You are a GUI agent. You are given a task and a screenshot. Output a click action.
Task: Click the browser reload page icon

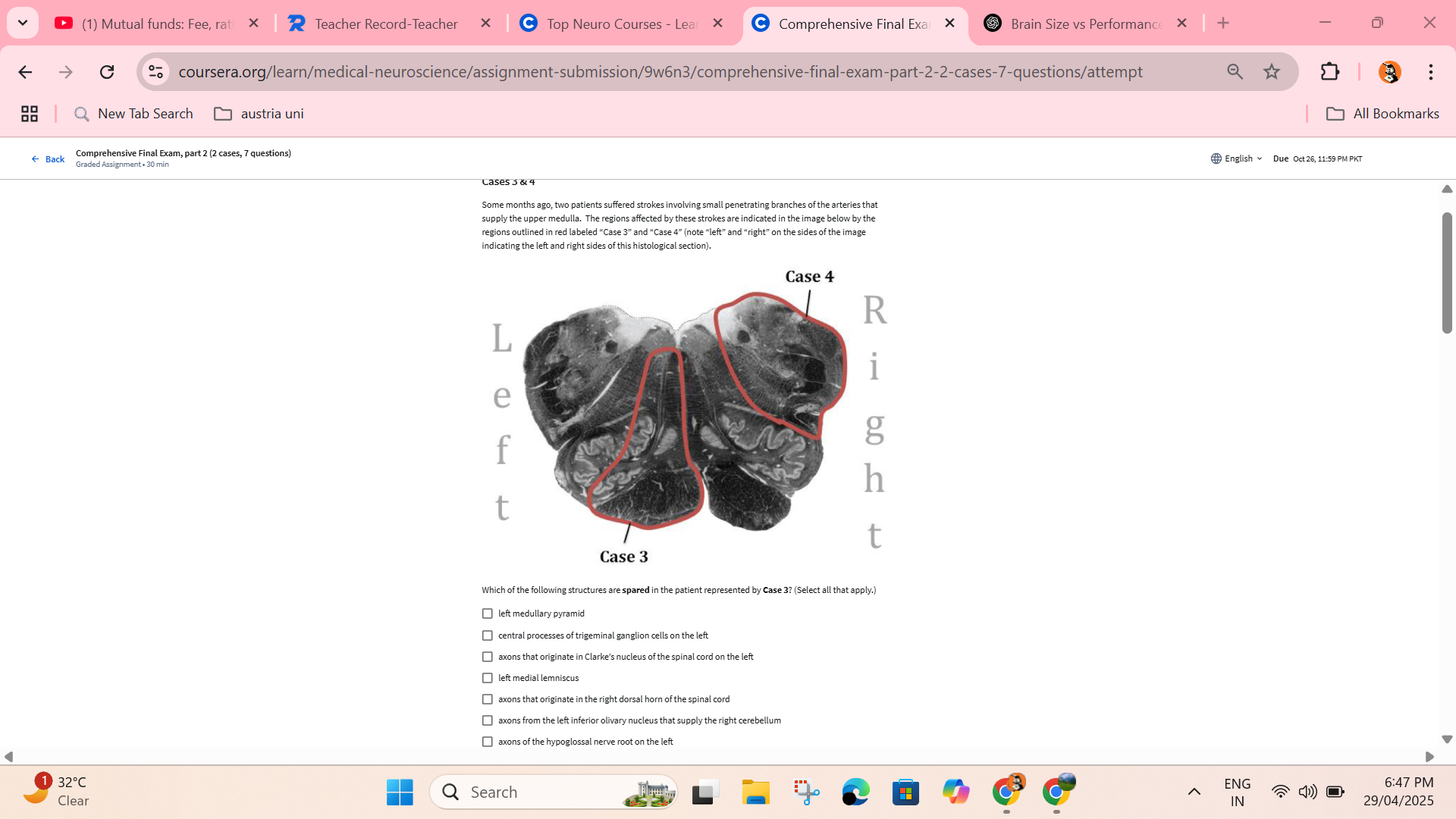107,72
